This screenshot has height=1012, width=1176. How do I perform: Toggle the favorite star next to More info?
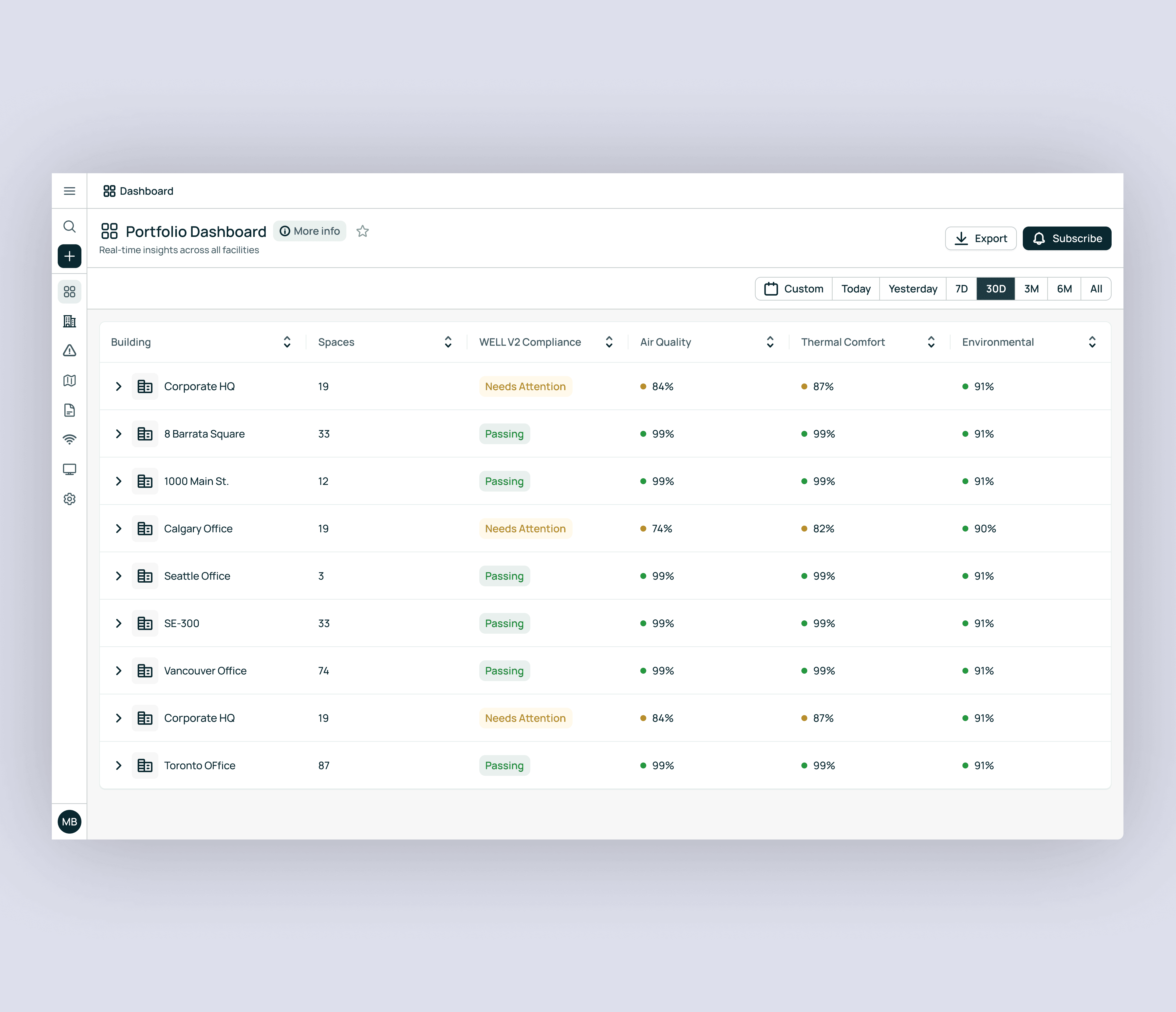pyautogui.click(x=363, y=231)
